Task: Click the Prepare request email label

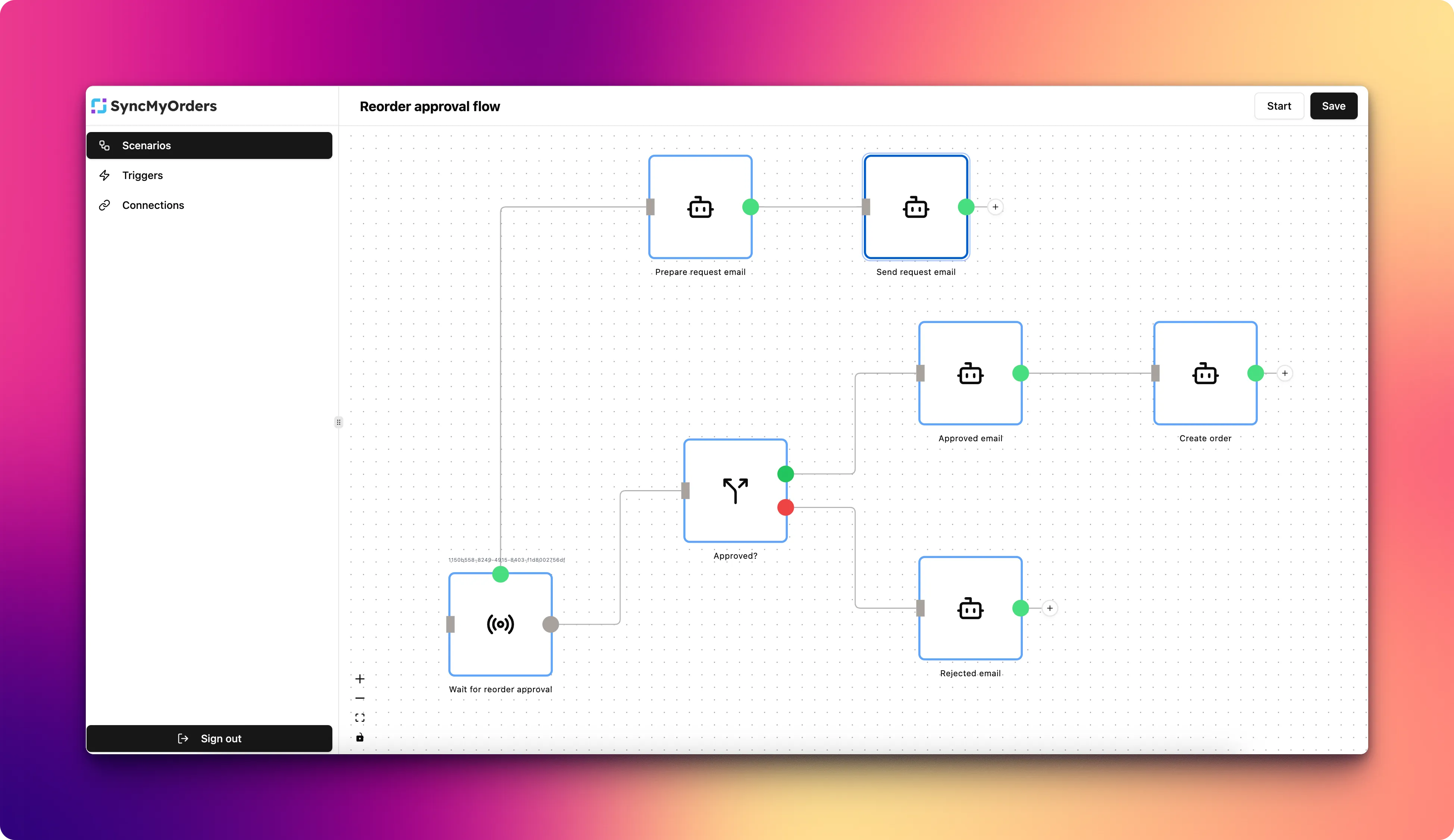Action: pos(700,272)
